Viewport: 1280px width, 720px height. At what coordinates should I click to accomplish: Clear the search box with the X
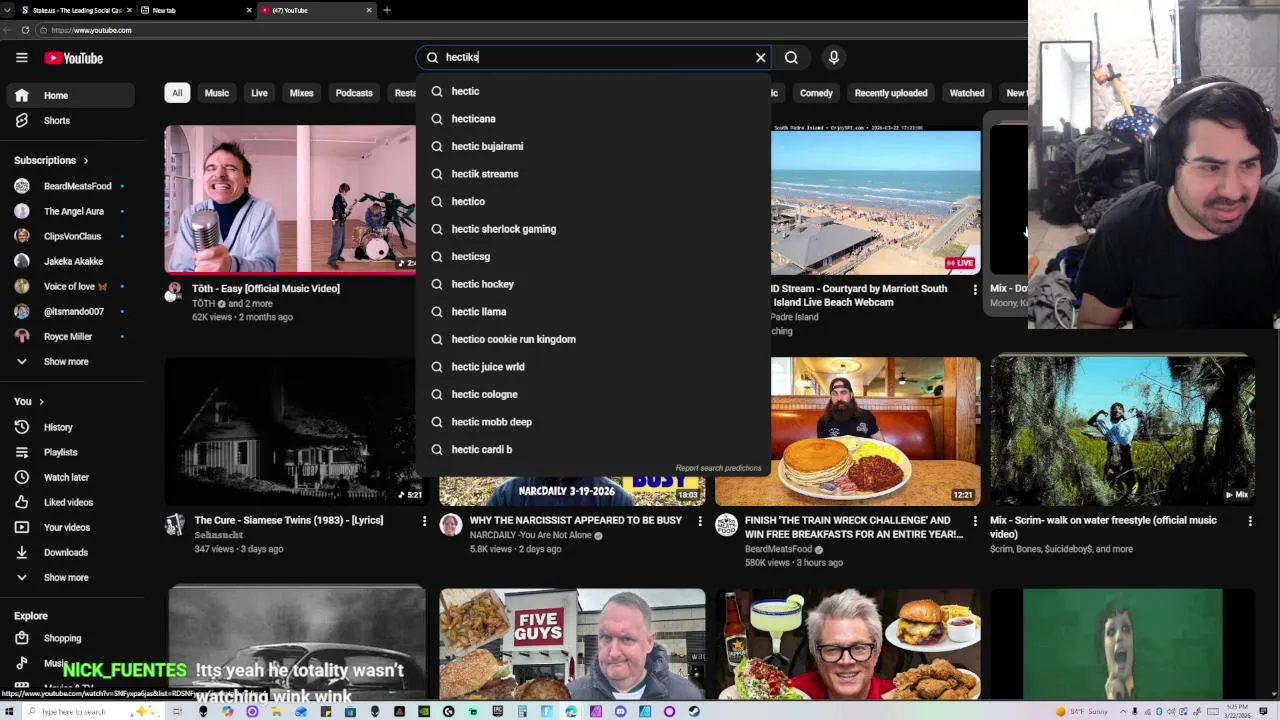[x=761, y=57]
